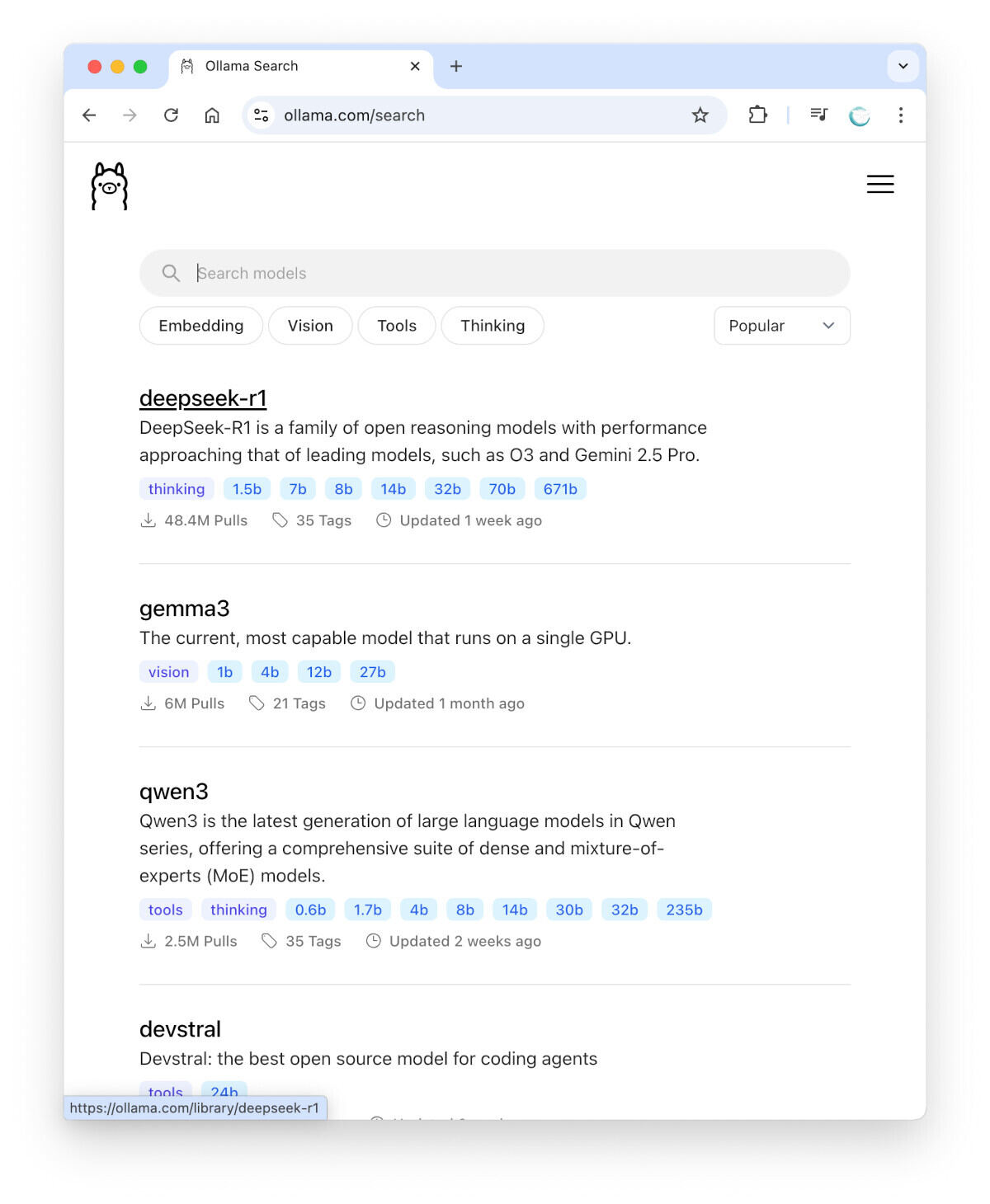The height and width of the screenshot is (1204, 990).
Task: Select qwen3 0.6b size tag
Action: 310,910
